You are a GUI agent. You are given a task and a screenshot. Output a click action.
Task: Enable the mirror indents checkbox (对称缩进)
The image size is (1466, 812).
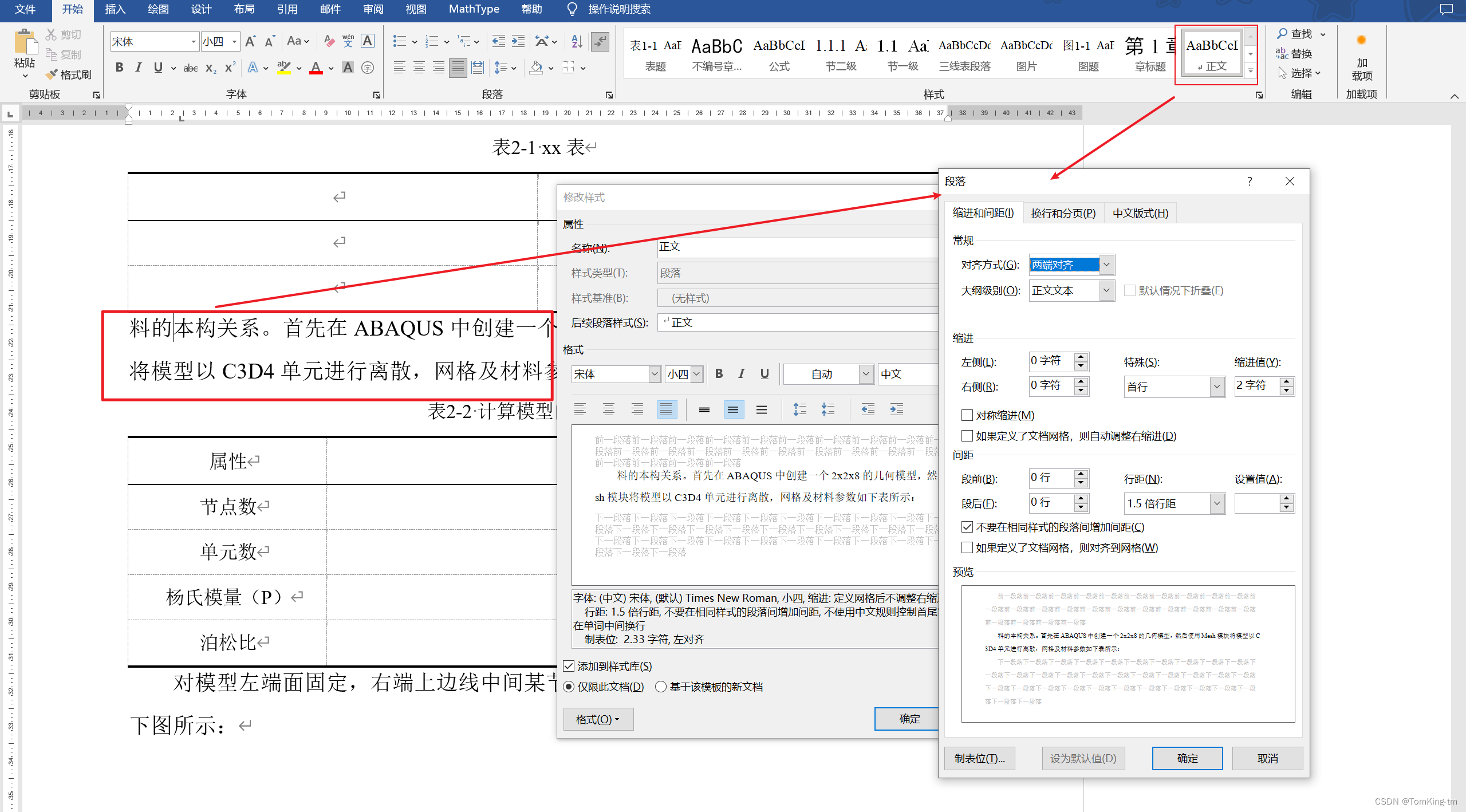967,415
